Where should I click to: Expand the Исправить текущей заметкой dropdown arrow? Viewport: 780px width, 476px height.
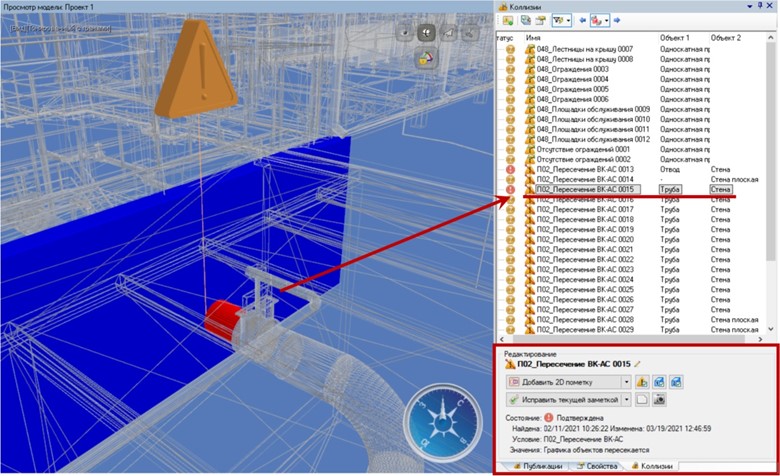click(627, 399)
